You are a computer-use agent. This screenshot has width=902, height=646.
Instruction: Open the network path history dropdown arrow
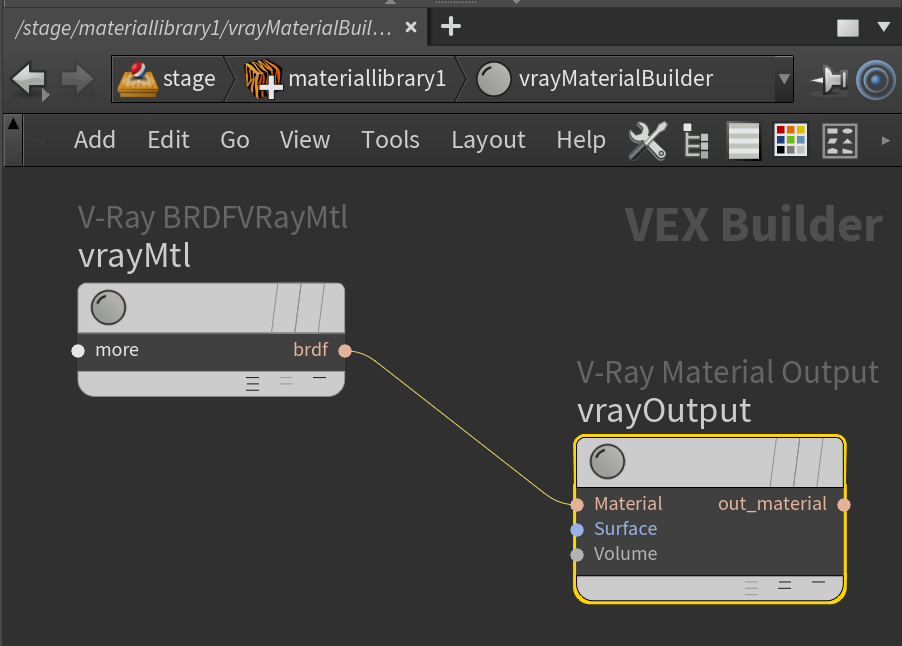click(783, 79)
